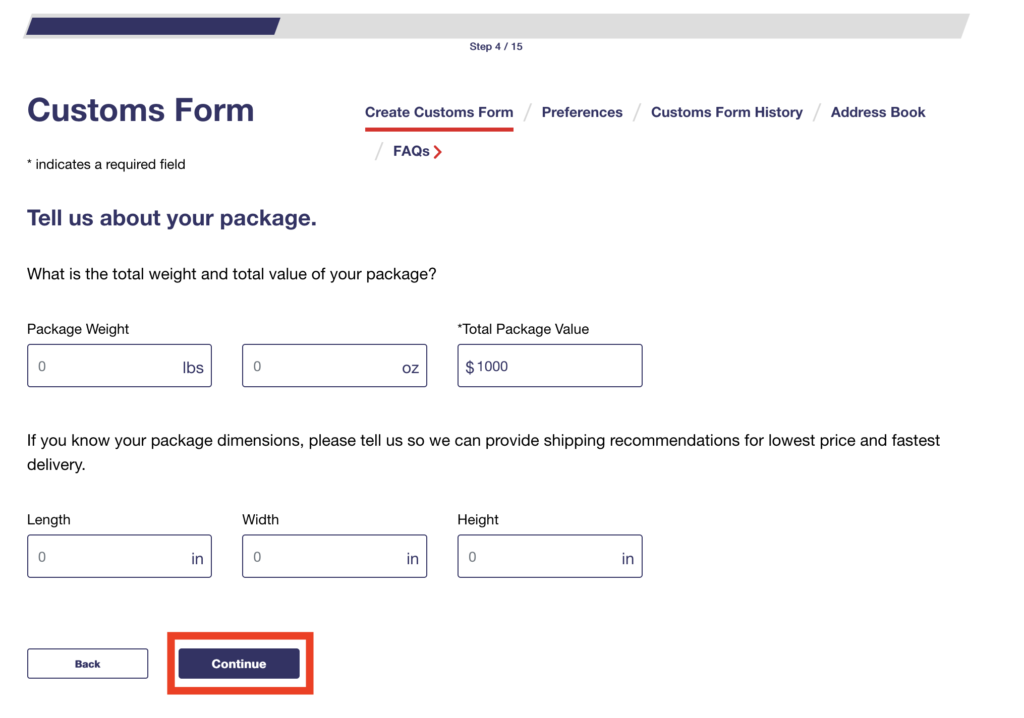Click the dollar sign in package value
Viewport: 1024px width, 718px height.
pos(470,367)
